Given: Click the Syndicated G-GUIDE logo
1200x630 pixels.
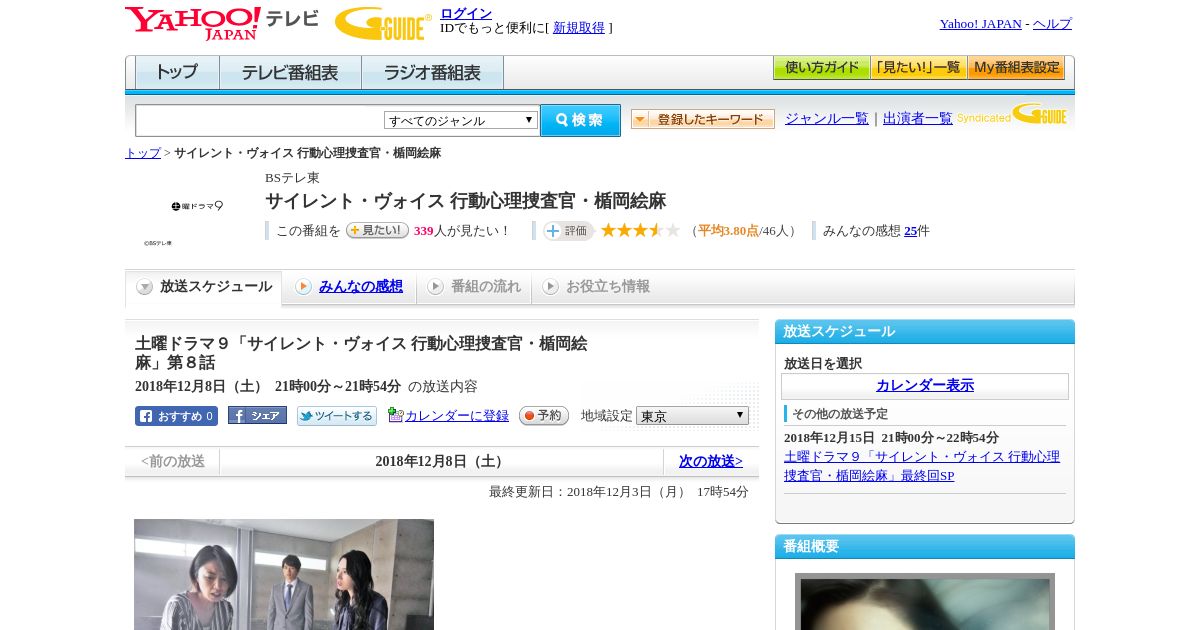Looking at the screenshot, I should coord(1012,114).
